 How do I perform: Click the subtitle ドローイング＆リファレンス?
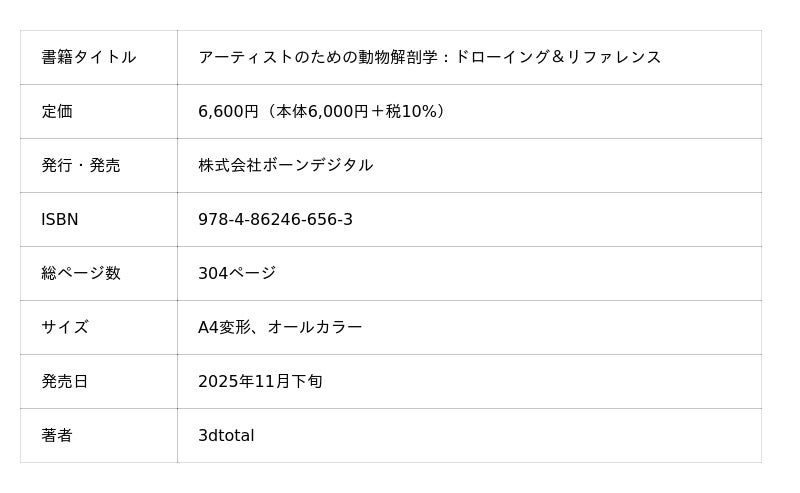(558, 57)
